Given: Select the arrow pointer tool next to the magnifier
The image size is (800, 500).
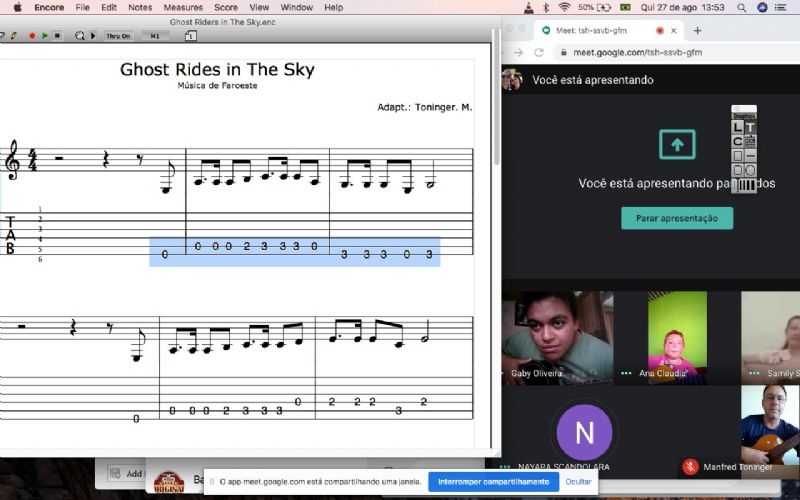Looking at the screenshot, I should point(93,36).
